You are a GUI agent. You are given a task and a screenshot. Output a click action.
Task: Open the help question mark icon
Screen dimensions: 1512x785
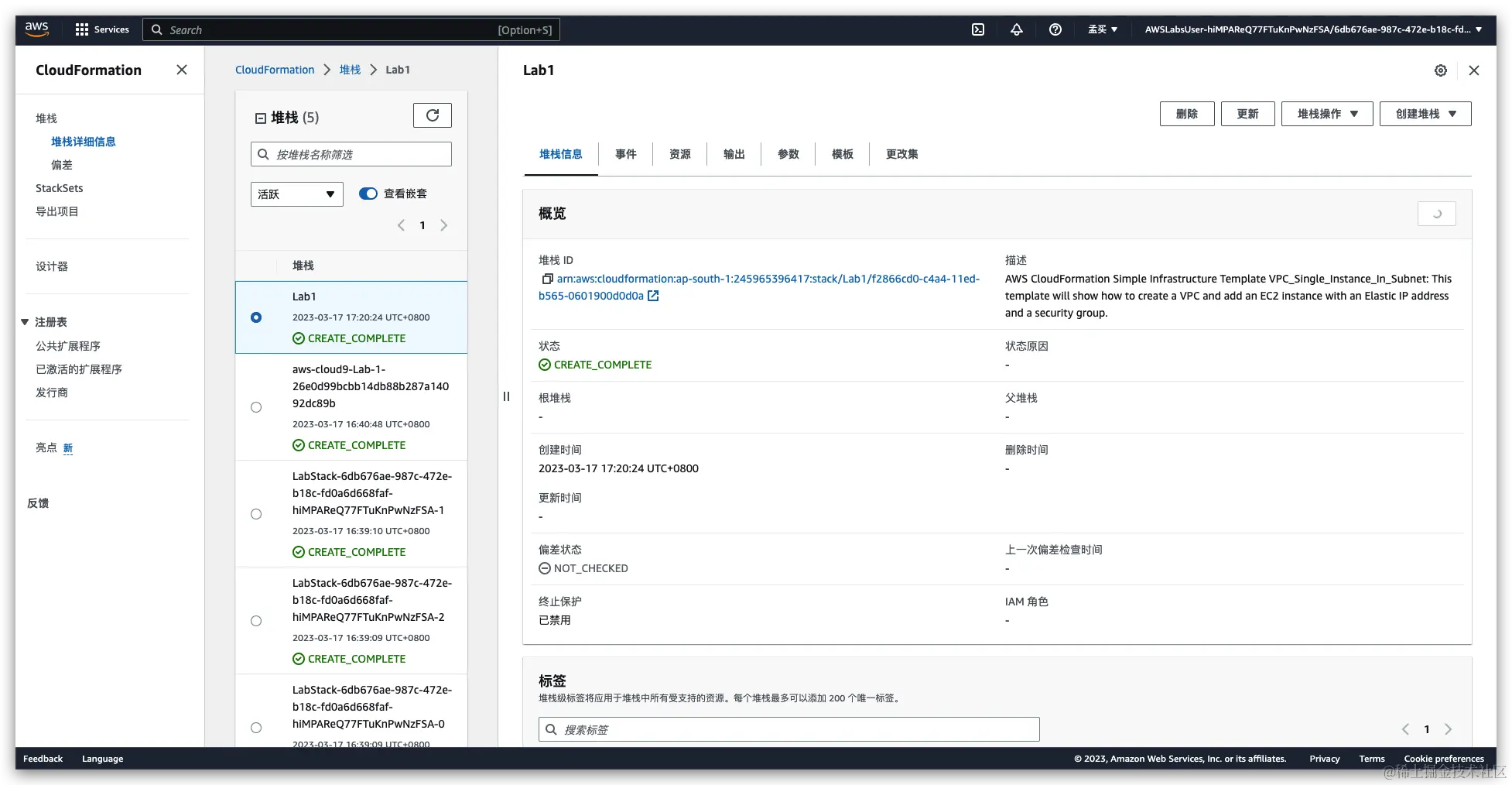point(1055,29)
